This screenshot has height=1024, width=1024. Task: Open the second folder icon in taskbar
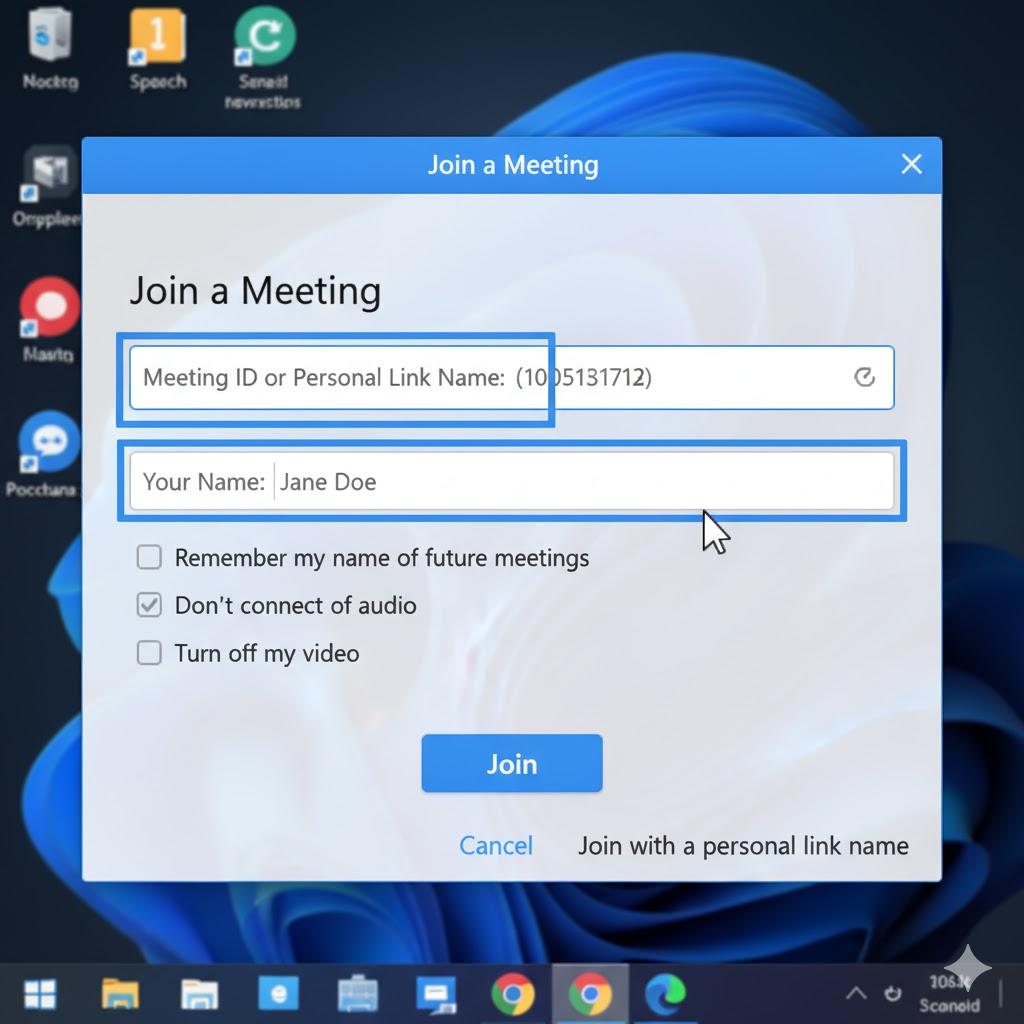(x=200, y=994)
